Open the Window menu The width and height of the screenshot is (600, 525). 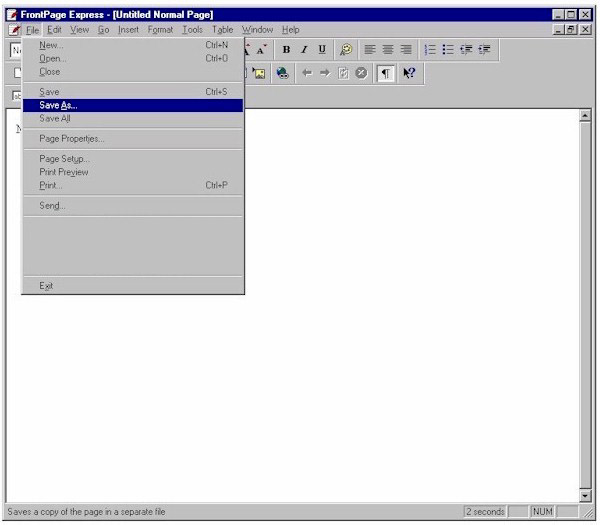(x=257, y=30)
